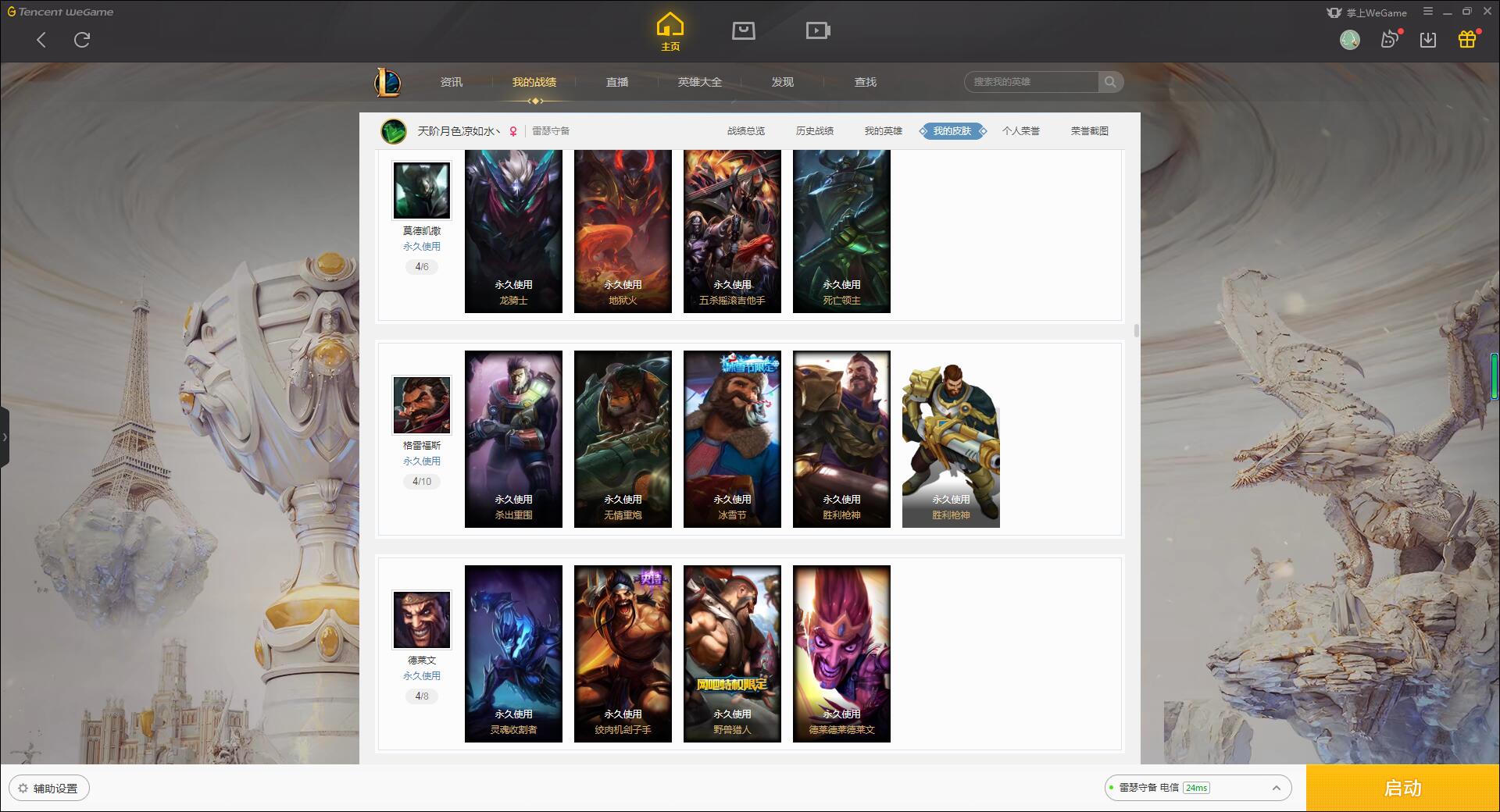The height and width of the screenshot is (812, 1500).
Task: Click the 永久使用 link under 格雷福斯
Action: pos(422,461)
